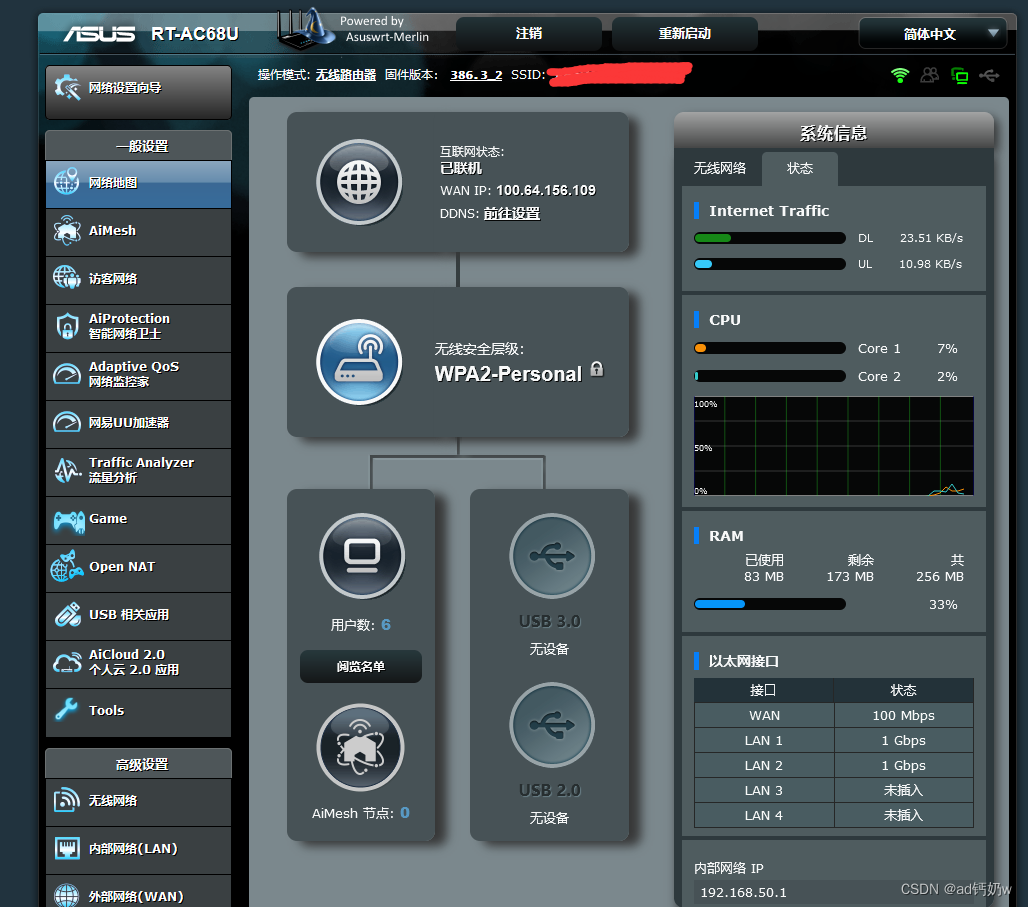Click the AiMesh sidebar icon

click(x=67, y=231)
